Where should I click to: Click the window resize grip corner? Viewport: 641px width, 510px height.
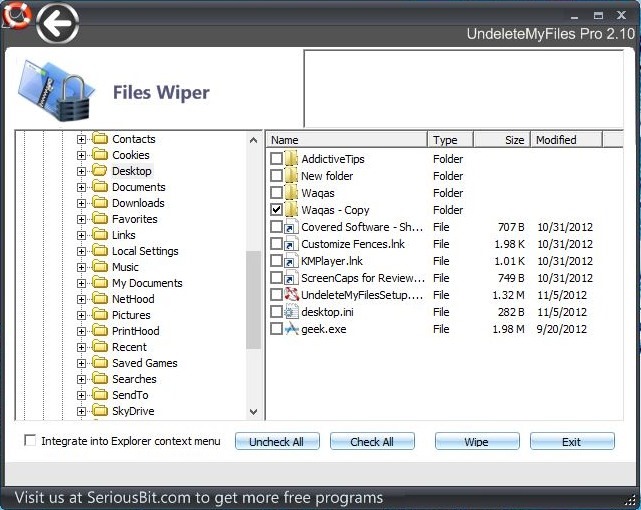(632, 501)
